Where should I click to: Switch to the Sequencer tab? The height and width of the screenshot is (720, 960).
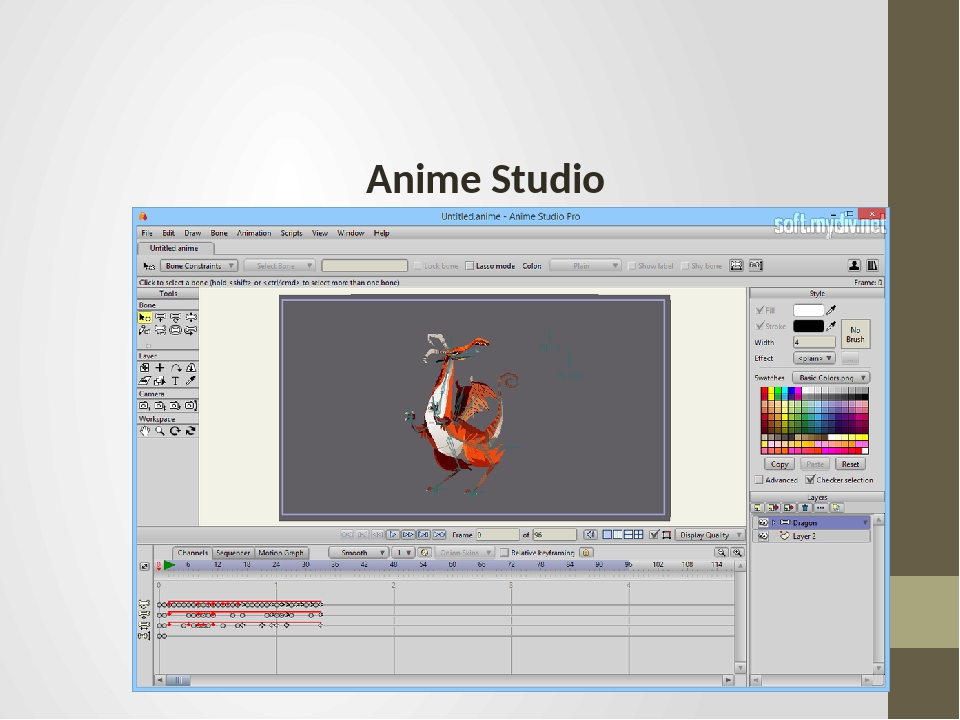(233, 552)
